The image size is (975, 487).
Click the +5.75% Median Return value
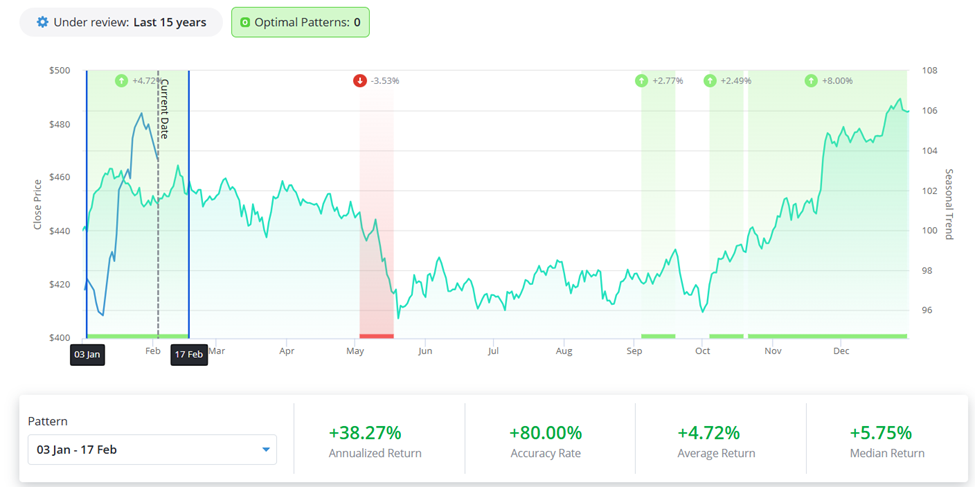click(880, 432)
